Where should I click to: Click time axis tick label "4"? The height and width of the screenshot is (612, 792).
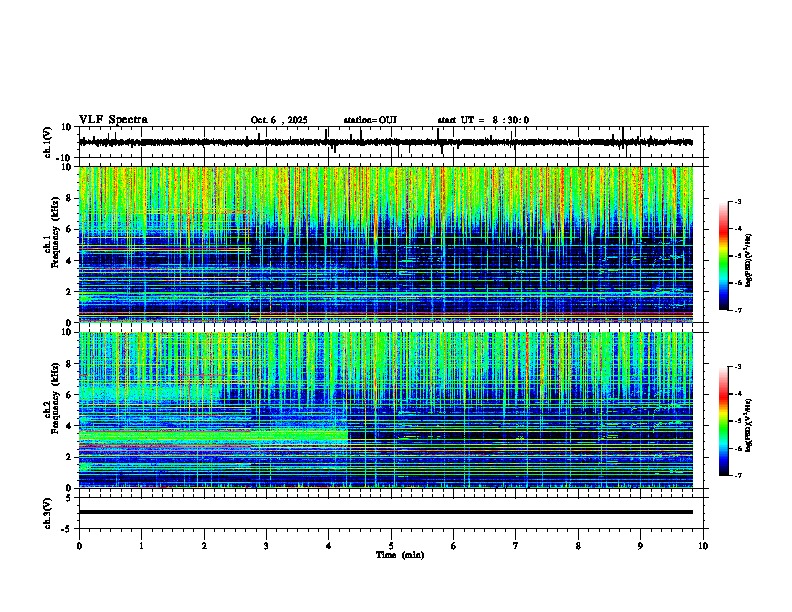(x=329, y=546)
